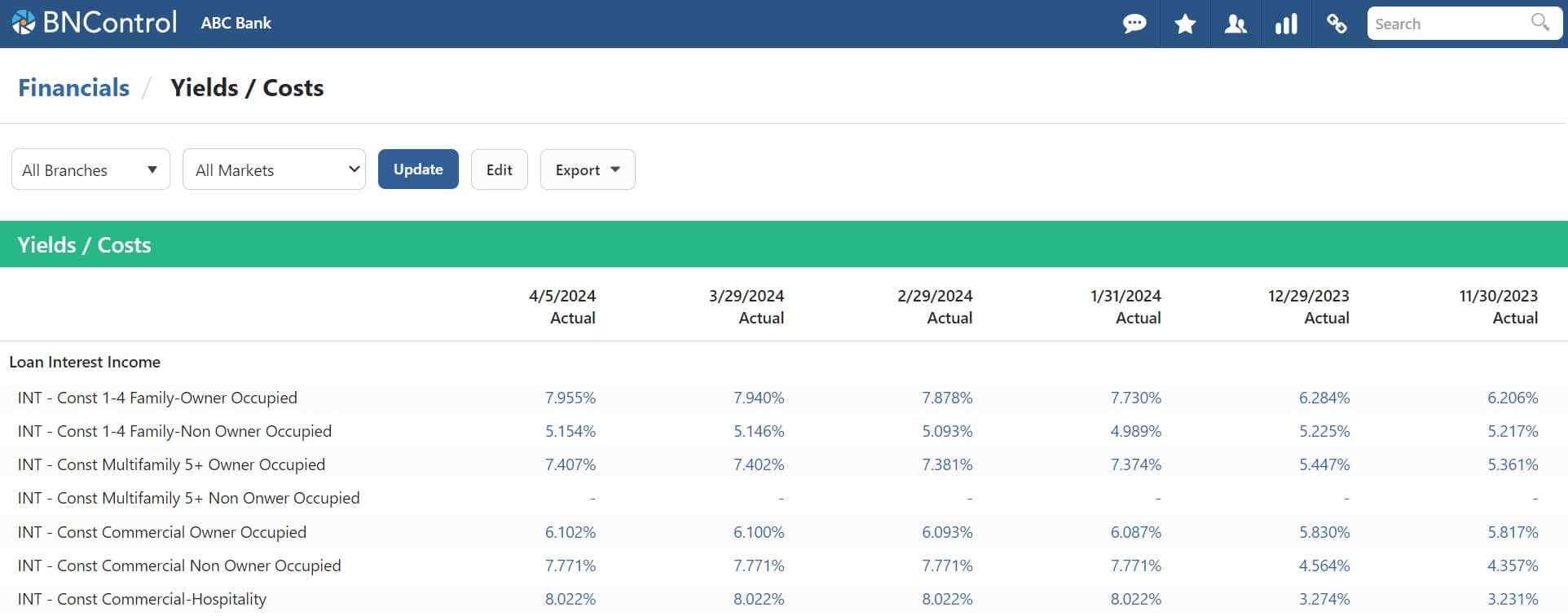Click the search magnifier icon

(1539, 22)
